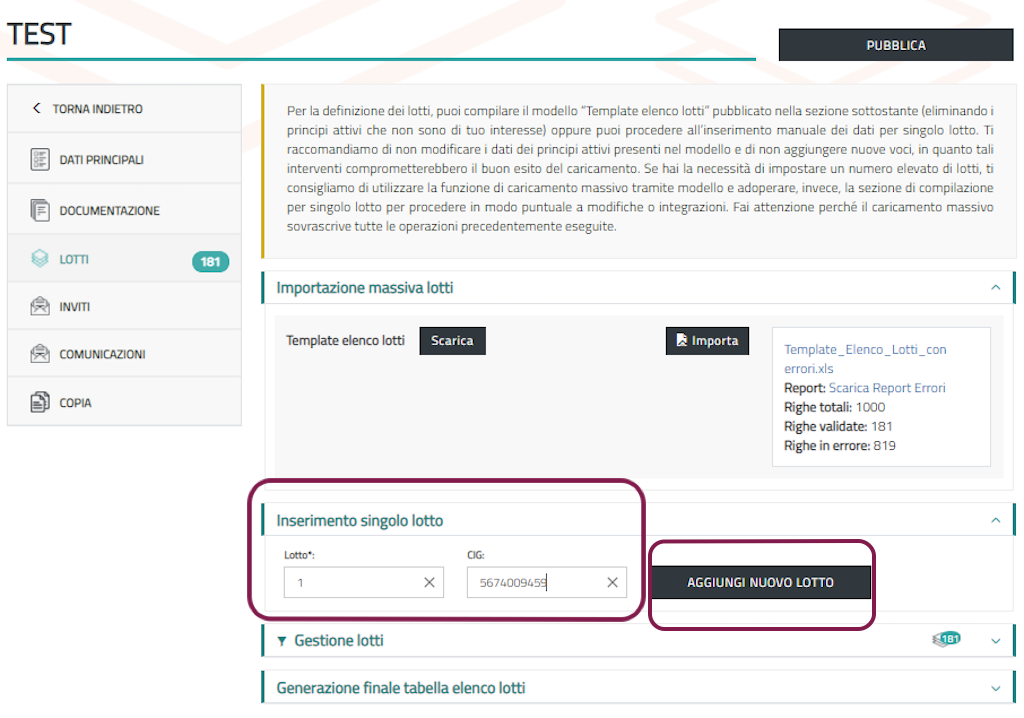Click the Comunicazioni envelope icon
Image resolution: width=1024 pixels, height=718 pixels.
pyautogui.click(x=40, y=354)
